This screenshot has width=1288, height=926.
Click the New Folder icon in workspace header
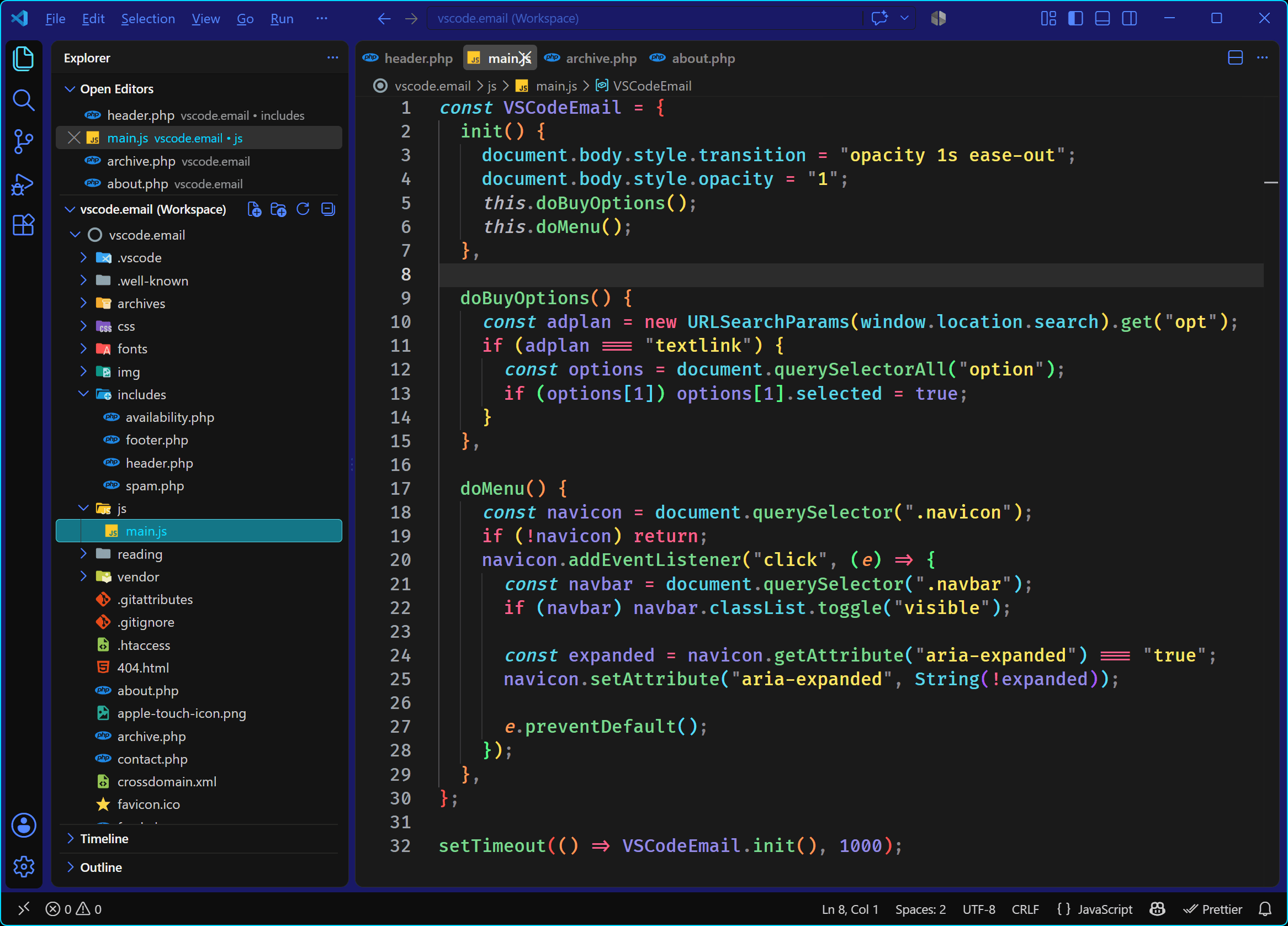(x=278, y=209)
